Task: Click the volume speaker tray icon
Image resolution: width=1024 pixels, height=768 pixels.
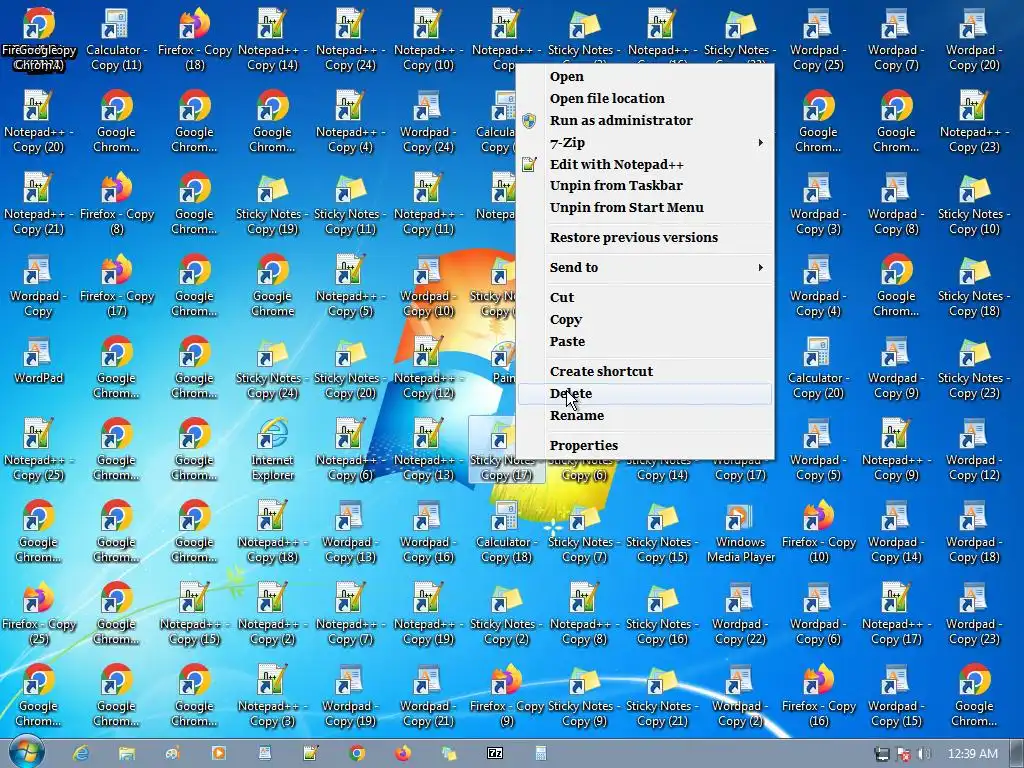Action: [x=925, y=754]
